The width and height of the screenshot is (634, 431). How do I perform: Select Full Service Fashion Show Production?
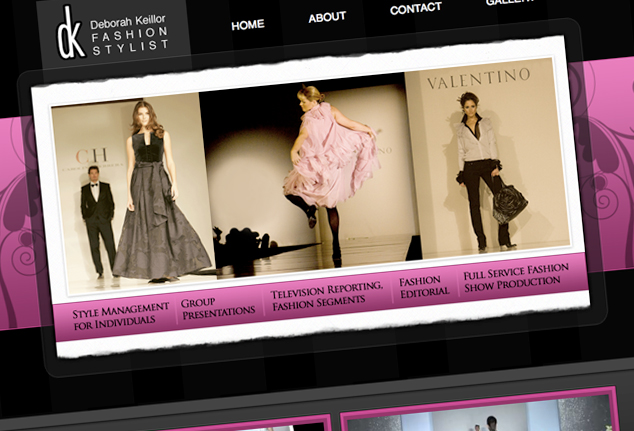tap(516, 277)
